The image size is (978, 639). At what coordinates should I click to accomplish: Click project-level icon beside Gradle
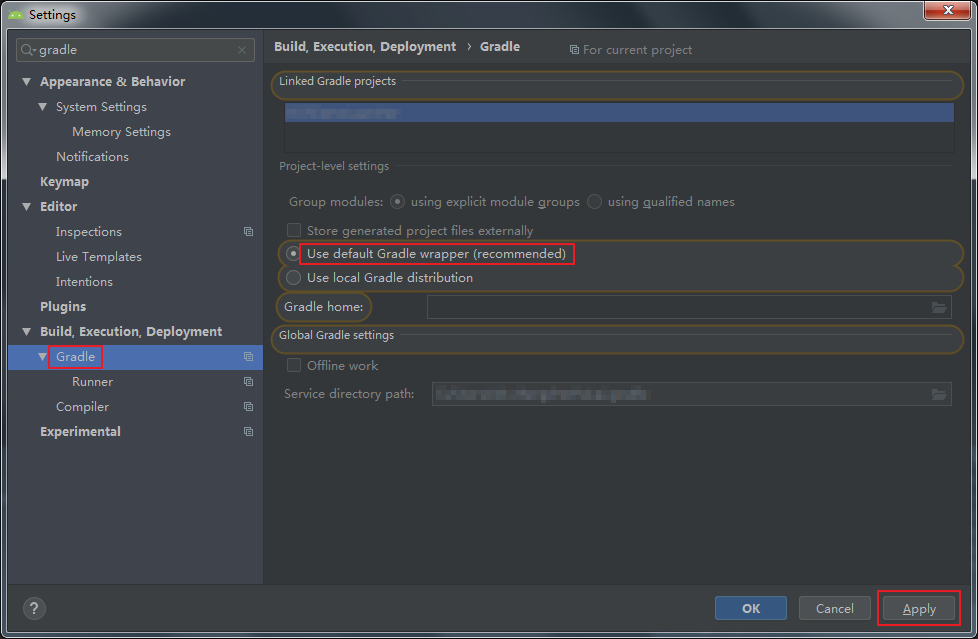pos(248,356)
